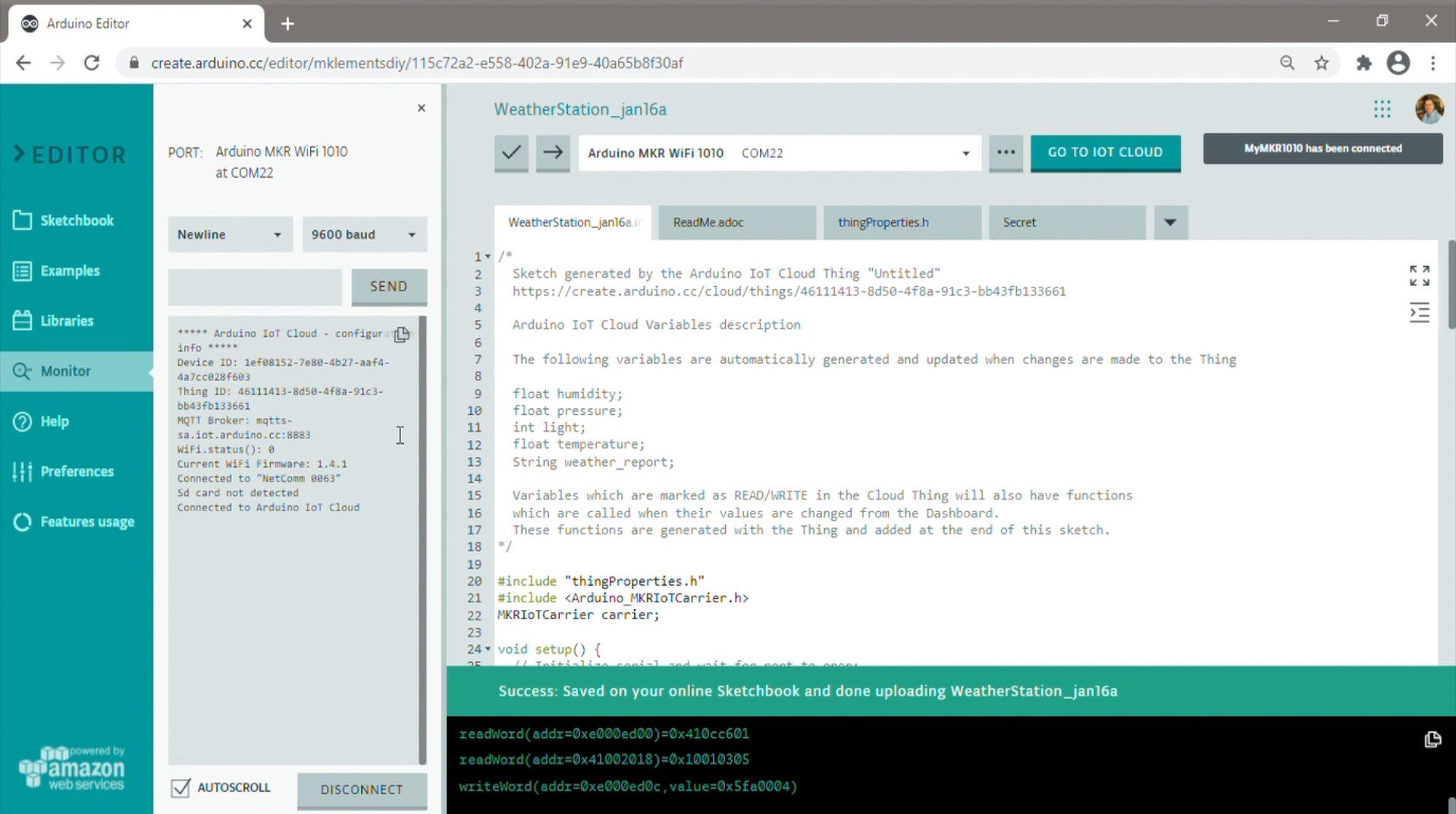Image resolution: width=1456 pixels, height=814 pixels.
Task: Click the Verify checkmark icon
Action: (511, 152)
